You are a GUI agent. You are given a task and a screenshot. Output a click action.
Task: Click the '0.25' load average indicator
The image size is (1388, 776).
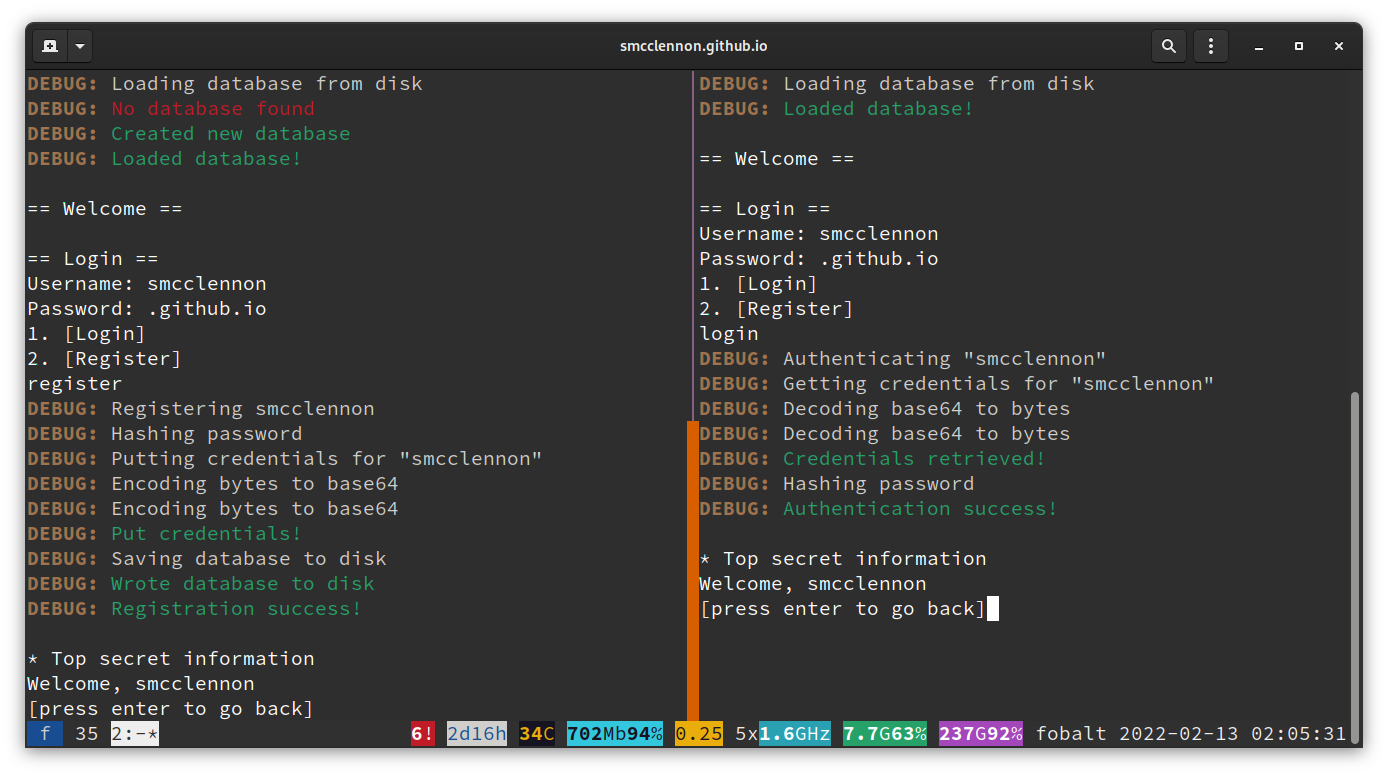(x=698, y=733)
